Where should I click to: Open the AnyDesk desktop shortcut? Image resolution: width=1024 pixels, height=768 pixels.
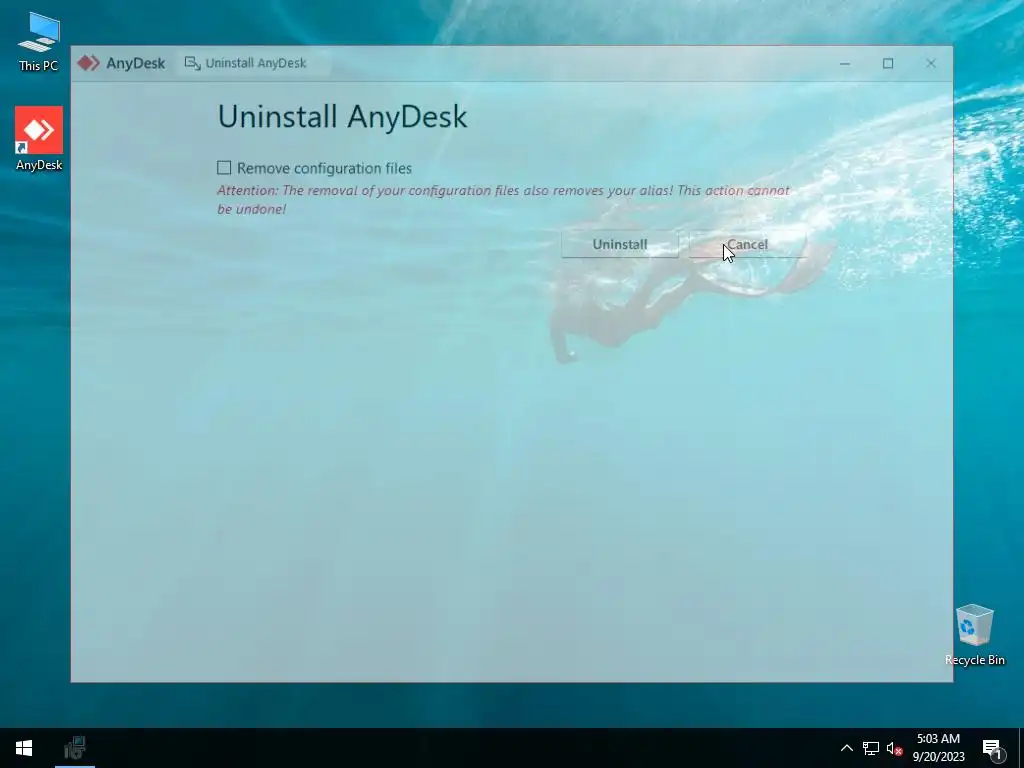coord(39,138)
